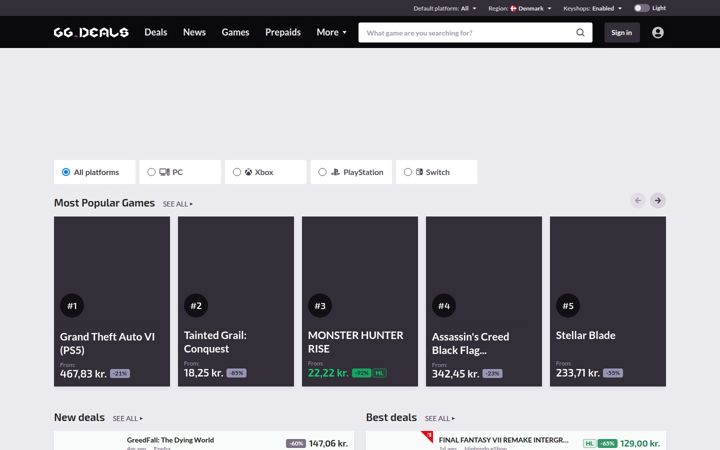Click the #1 rank badge
This screenshot has height=450, width=720.
click(72, 306)
